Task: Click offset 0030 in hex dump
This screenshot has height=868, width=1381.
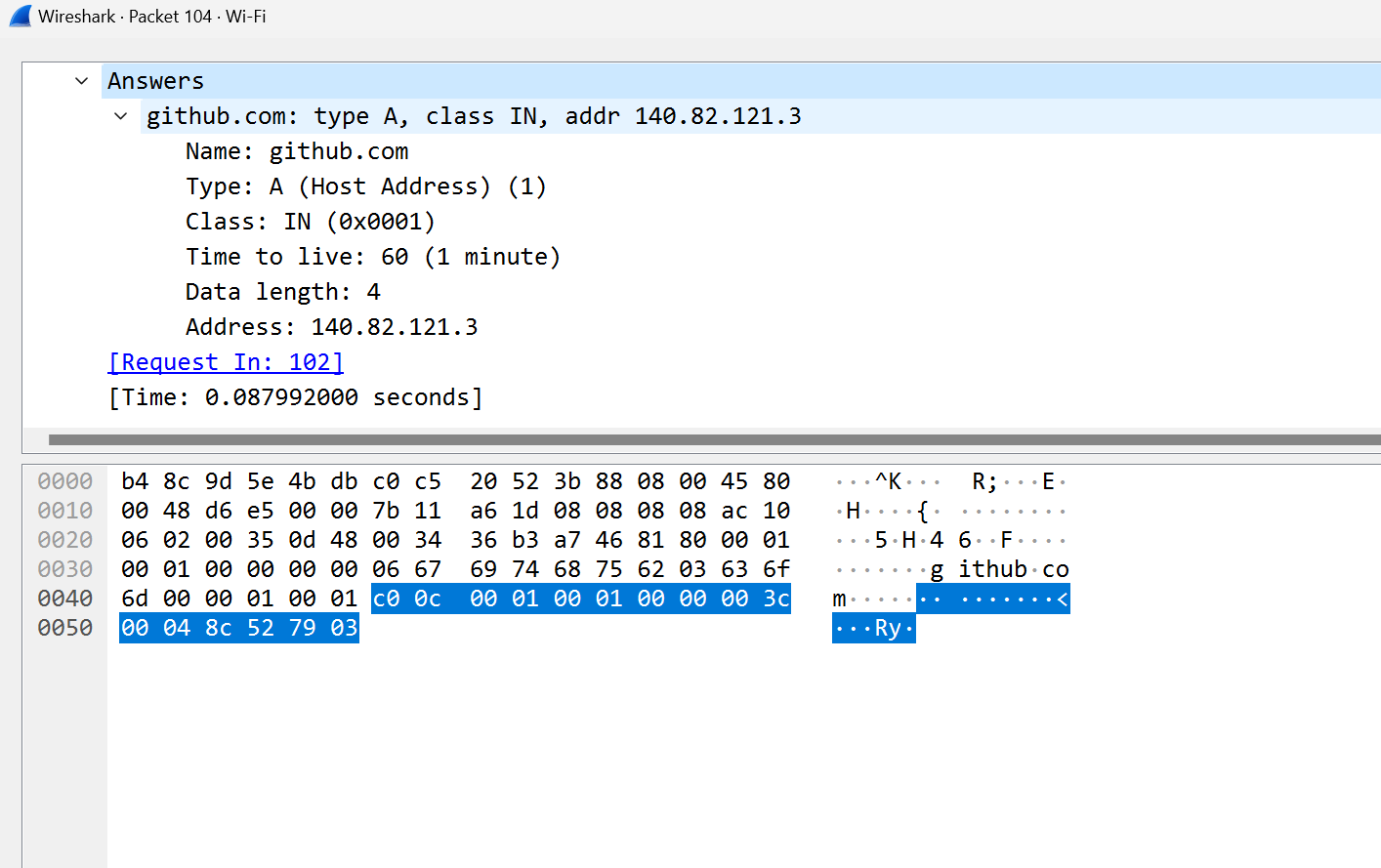Action: point(65,569)
